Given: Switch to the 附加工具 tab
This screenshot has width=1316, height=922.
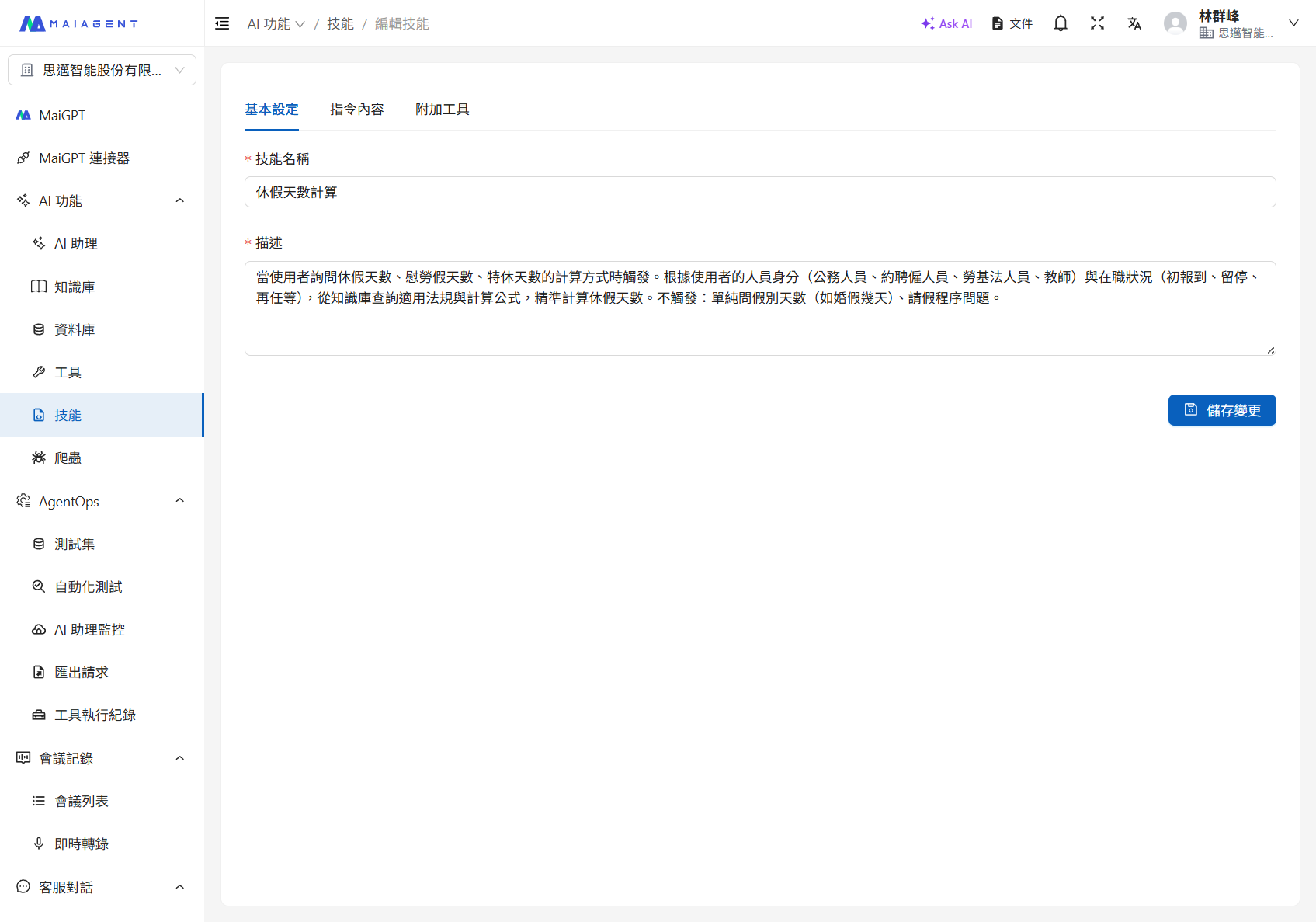Looking at the screenshot, I should 442,110.
